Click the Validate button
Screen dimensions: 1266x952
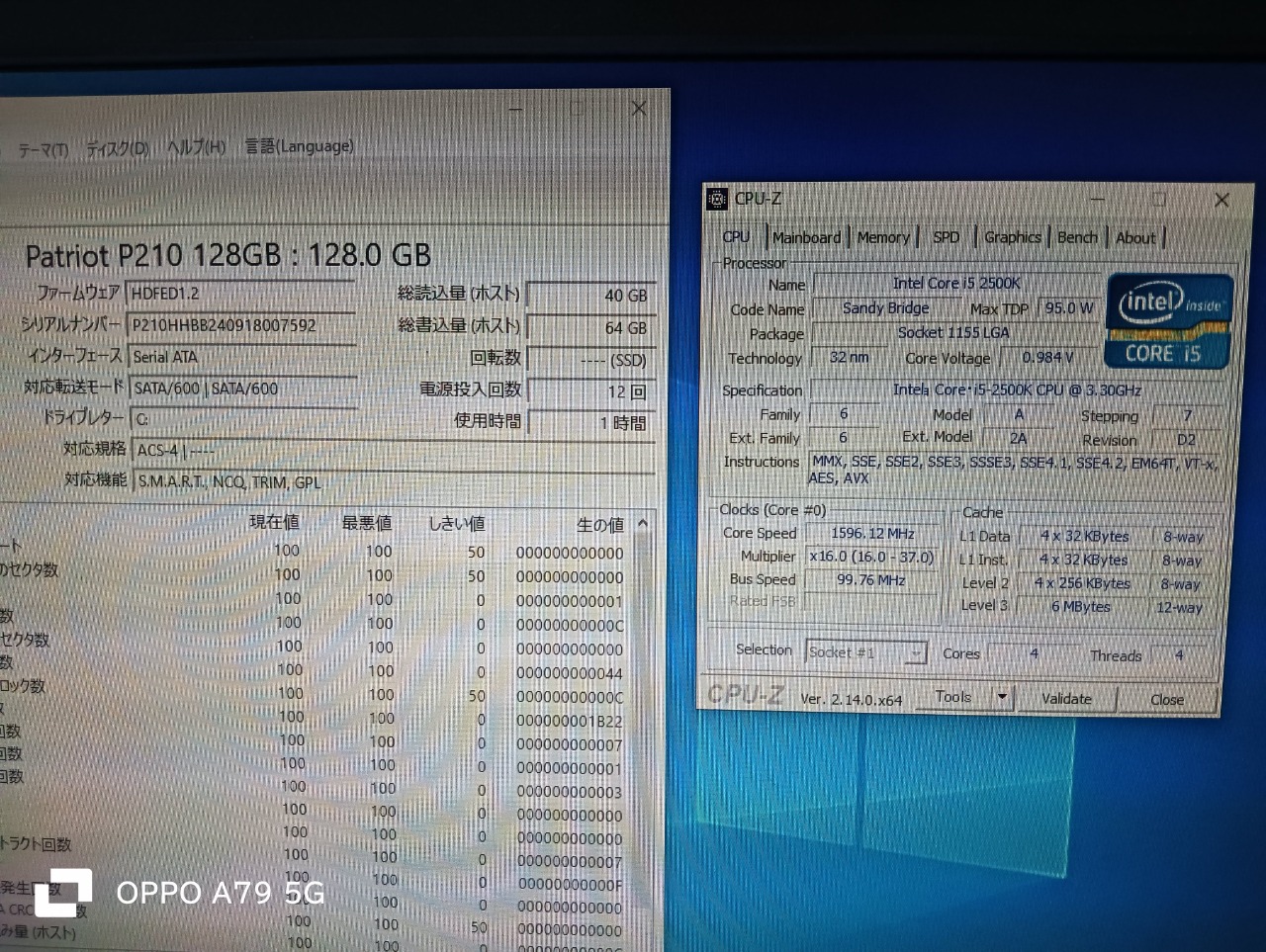[1066, 699]
